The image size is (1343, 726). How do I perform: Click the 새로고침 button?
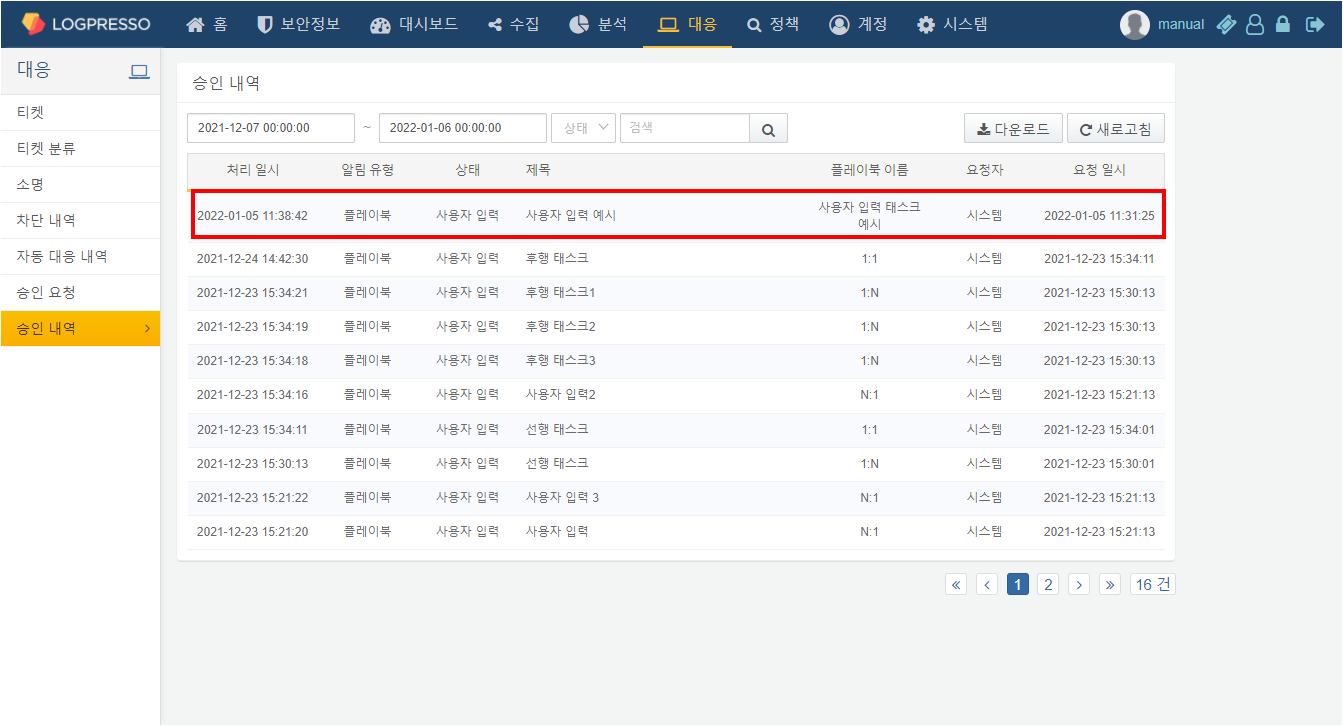tap(1116, 129)
